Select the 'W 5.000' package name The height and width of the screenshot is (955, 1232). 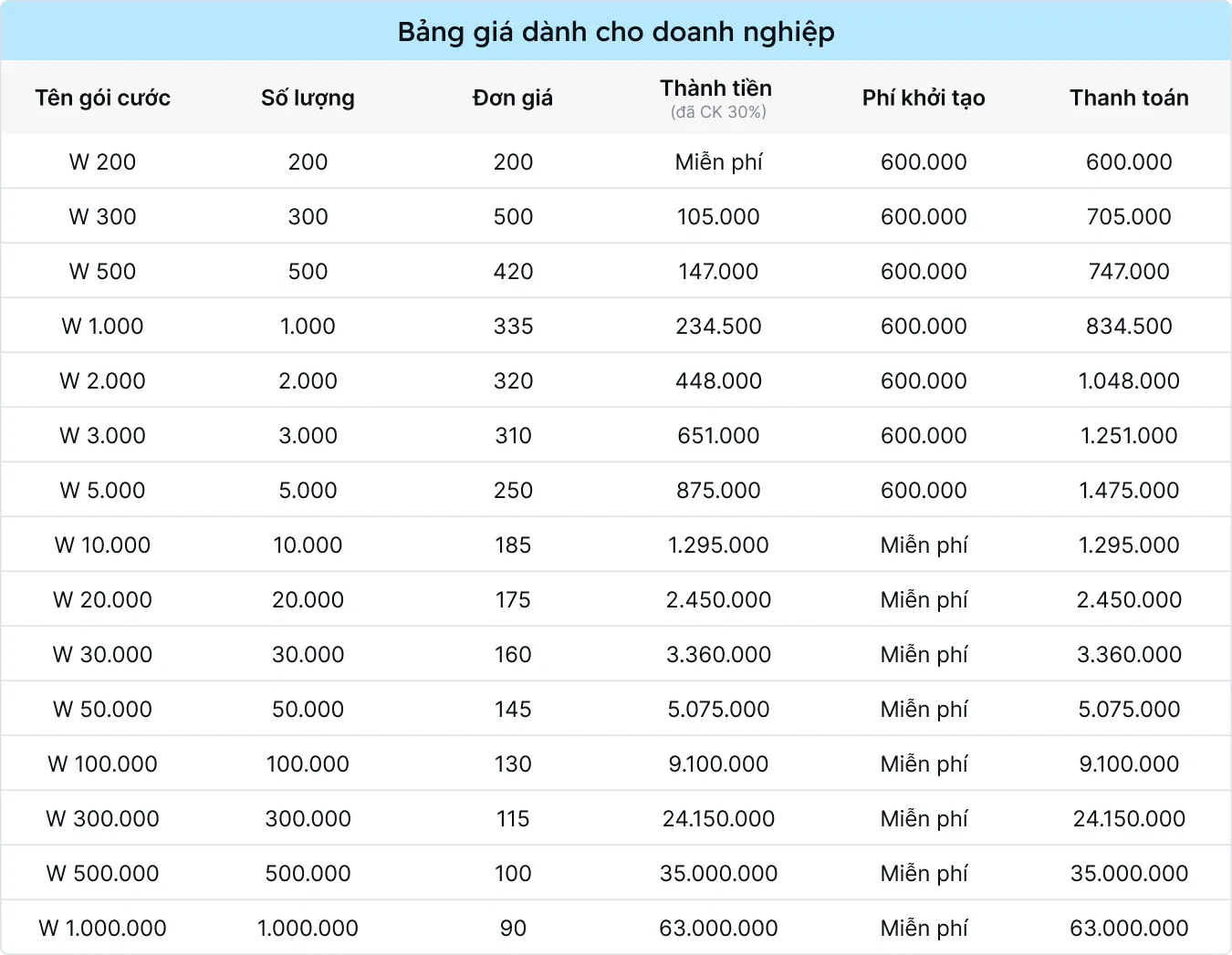pyautogui.click(x=102, y=491)
